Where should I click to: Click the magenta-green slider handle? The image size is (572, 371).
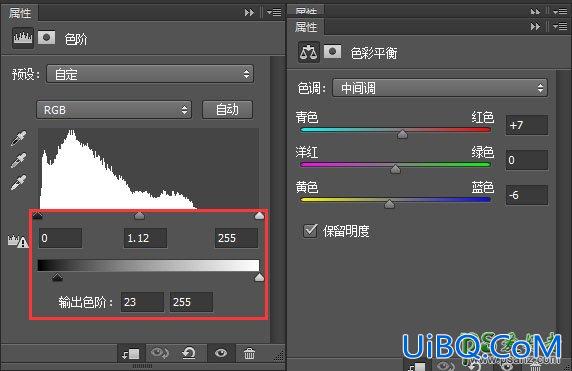(x=395, y=169)
